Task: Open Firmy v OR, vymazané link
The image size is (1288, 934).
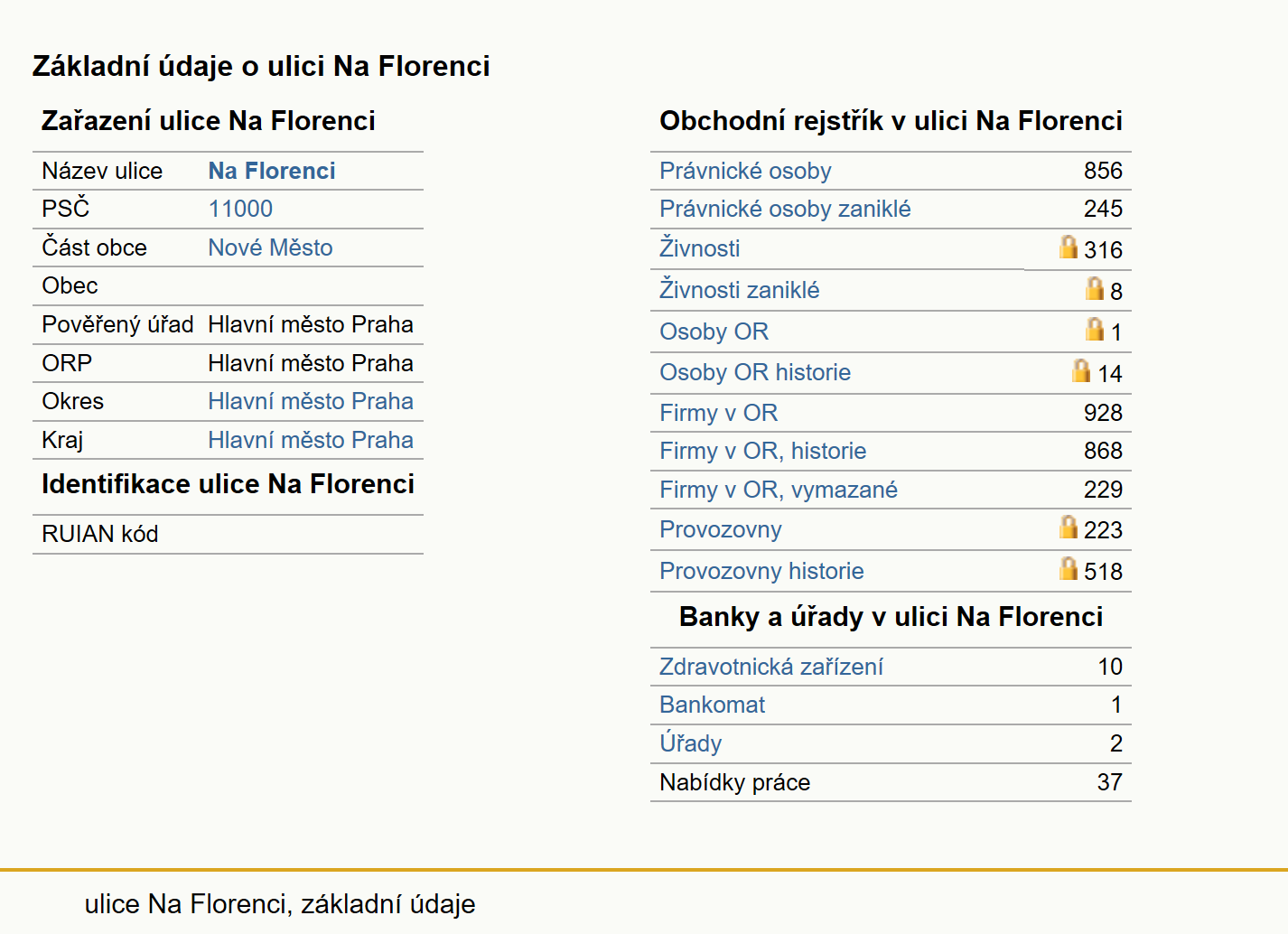Action: point(779,490)
